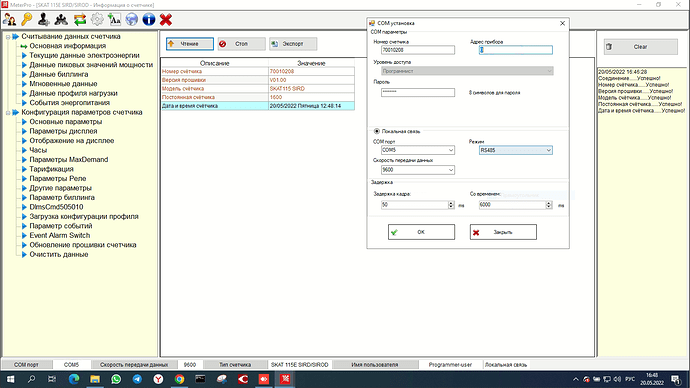This screenshot has width=690, height=388.
Task: Select Очистить данные tree item
Action: (x=59, y=254)
